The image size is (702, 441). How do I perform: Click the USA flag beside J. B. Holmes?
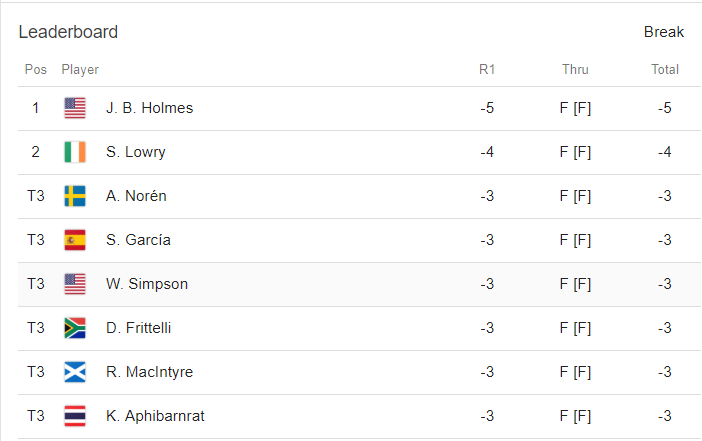(75, 108)
